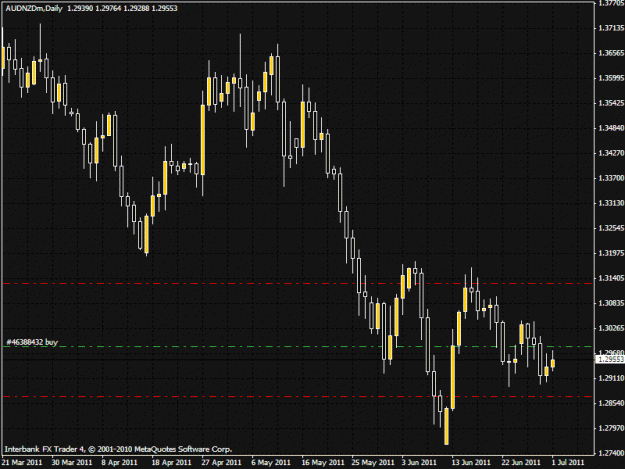
Task: Click the 22 Jun 2011 date label
Action: [x=521, y=463]
